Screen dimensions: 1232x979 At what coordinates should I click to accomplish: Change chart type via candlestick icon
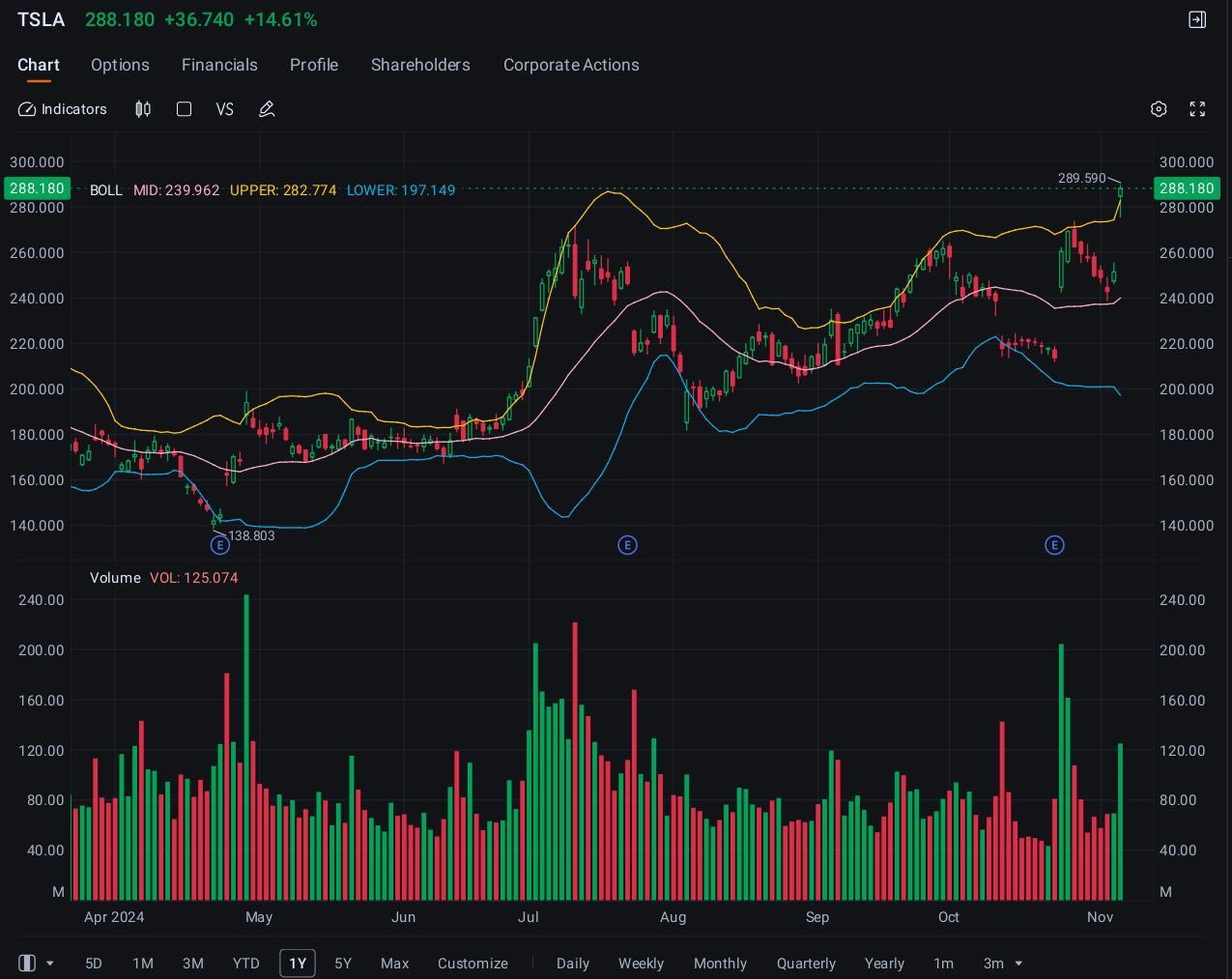[143, 109]
